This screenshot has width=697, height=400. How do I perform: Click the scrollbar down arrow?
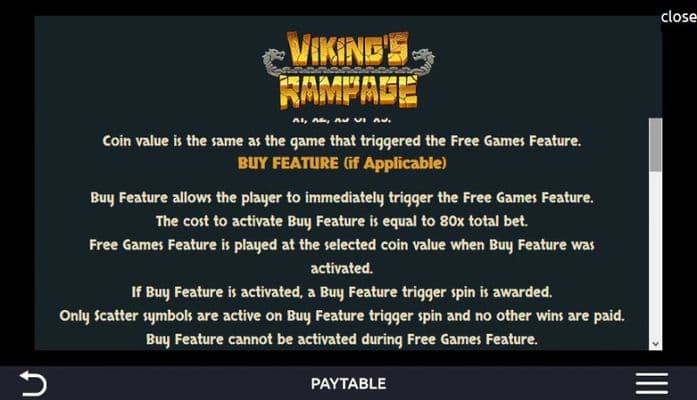coord(655,344)
